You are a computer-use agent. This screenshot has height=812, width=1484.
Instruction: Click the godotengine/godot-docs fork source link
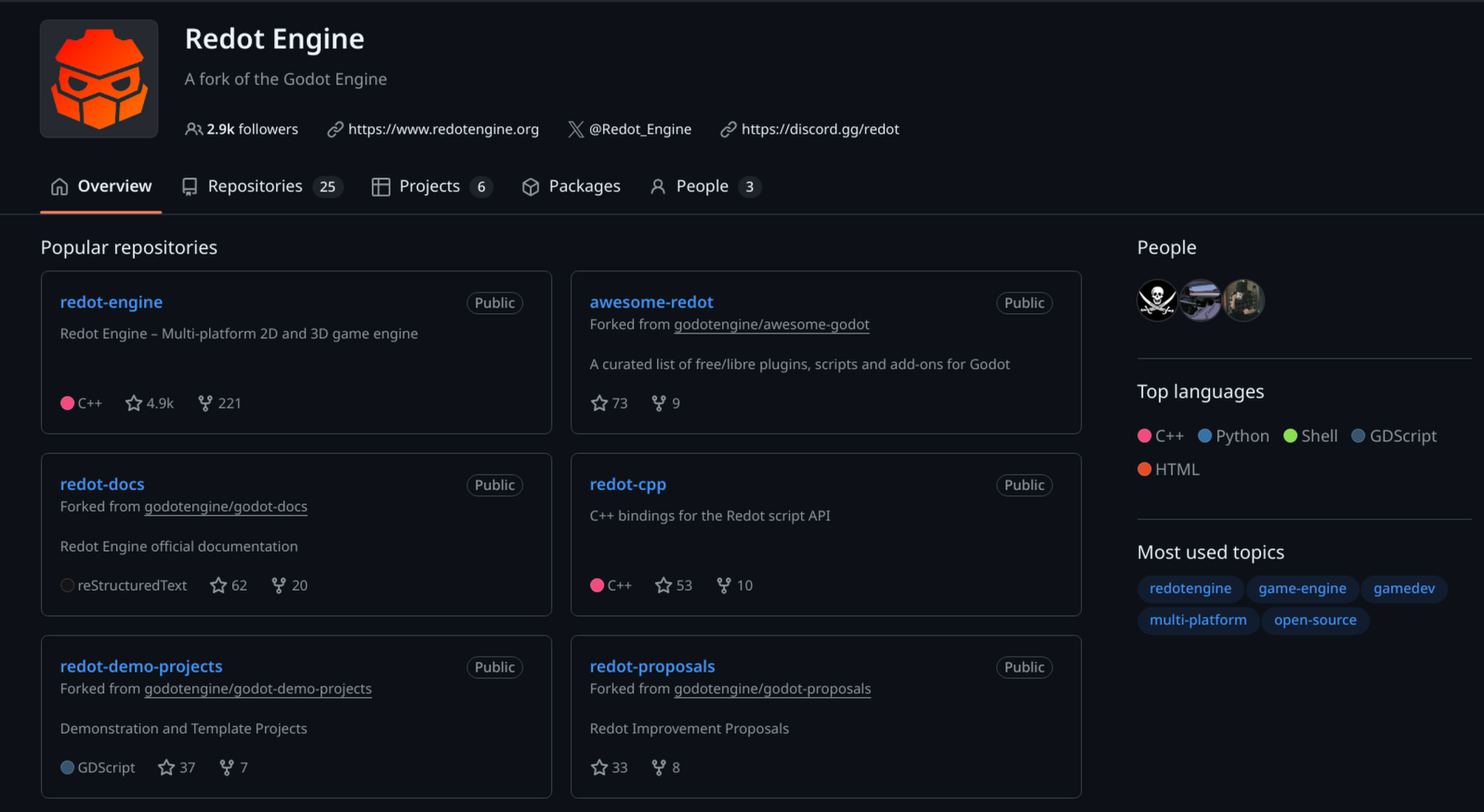tap(226, 506)
